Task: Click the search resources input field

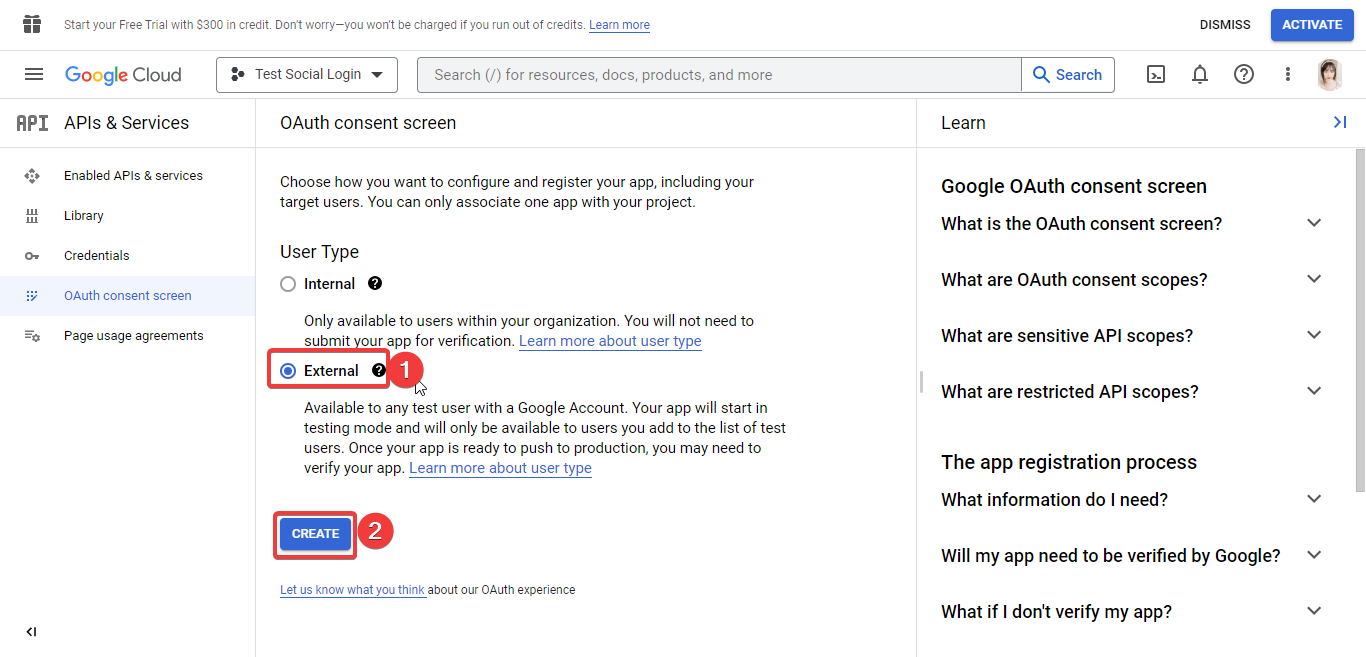Action: (719, 75)
